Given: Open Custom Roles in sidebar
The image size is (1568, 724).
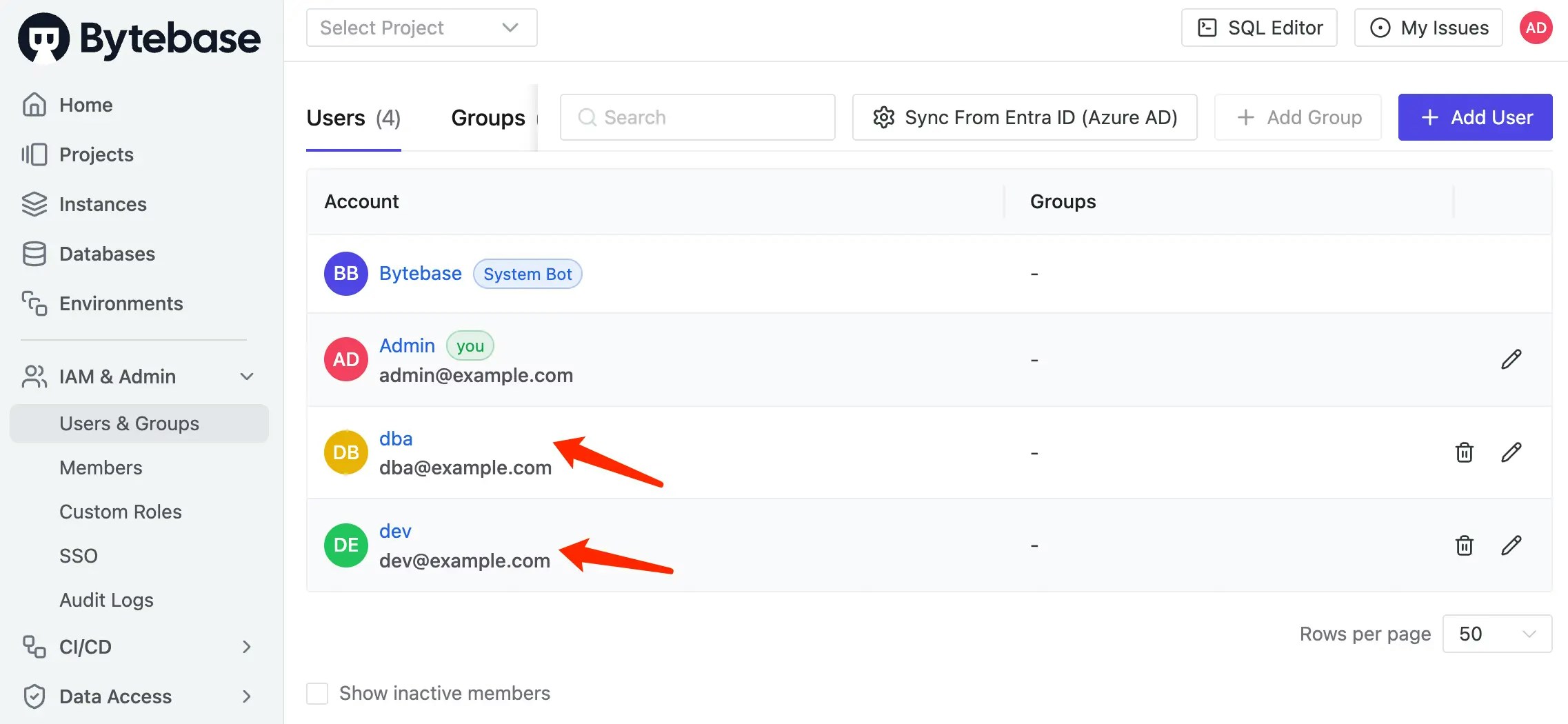Looking at the screenshot, I should [x=121, y=512].
